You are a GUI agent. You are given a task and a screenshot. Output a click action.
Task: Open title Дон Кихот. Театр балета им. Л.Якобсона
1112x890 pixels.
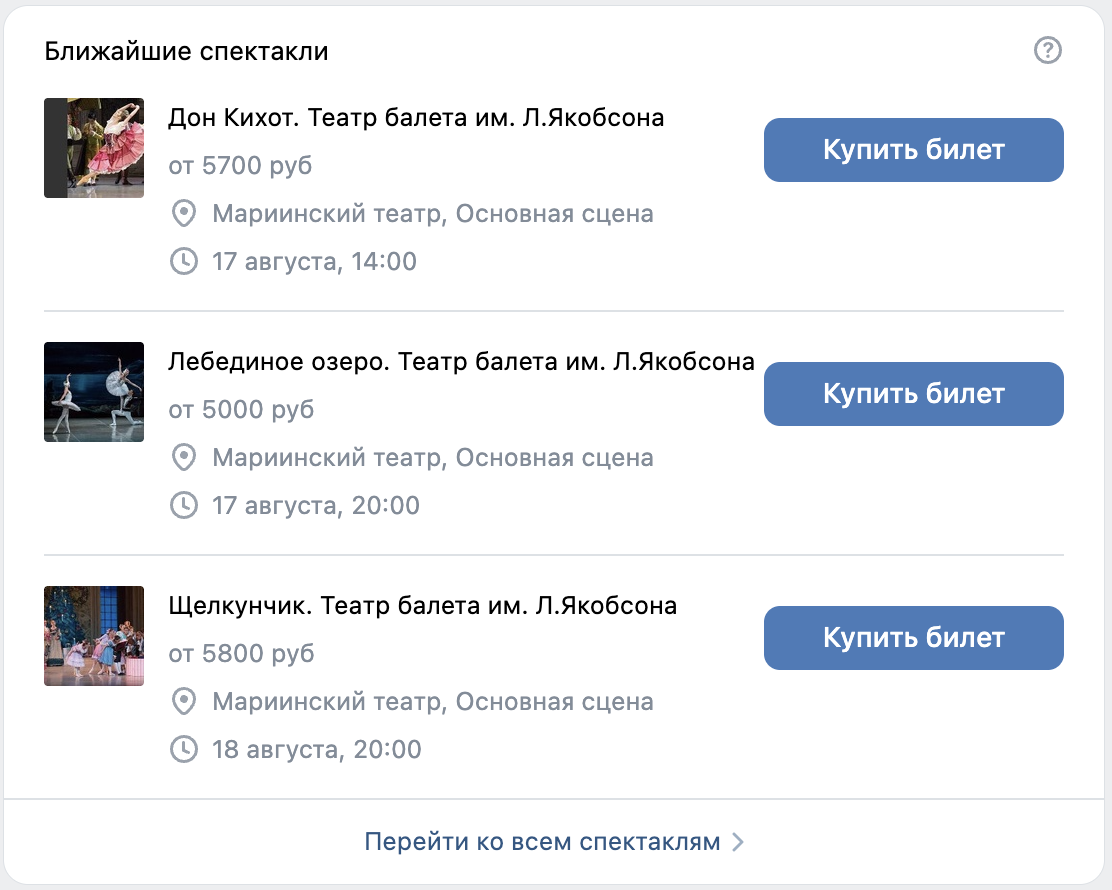point(416,118)
